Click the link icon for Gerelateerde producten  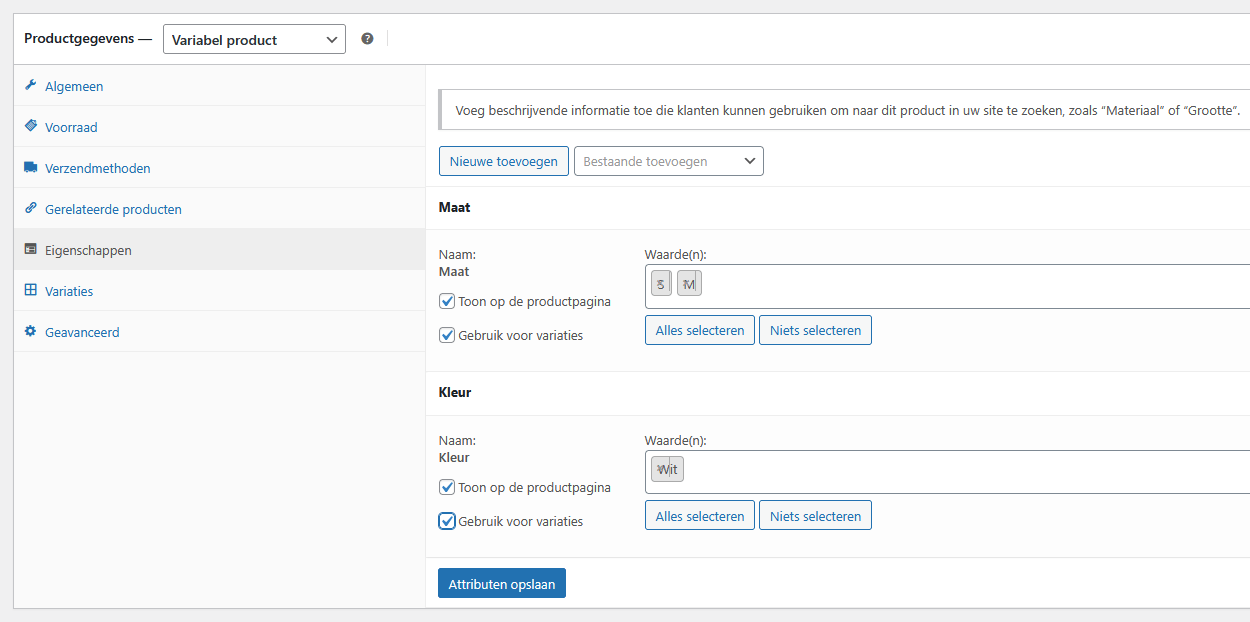30,209
